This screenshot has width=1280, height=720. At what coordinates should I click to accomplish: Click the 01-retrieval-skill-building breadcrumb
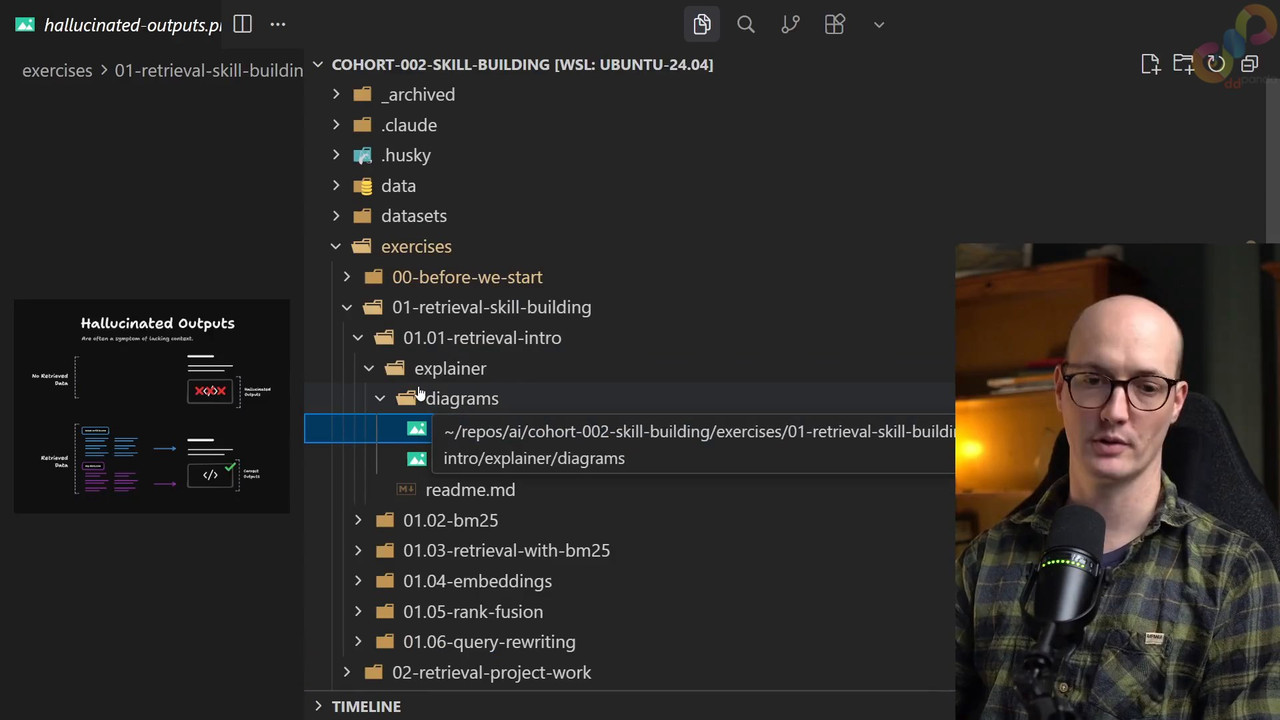[209, 70]
